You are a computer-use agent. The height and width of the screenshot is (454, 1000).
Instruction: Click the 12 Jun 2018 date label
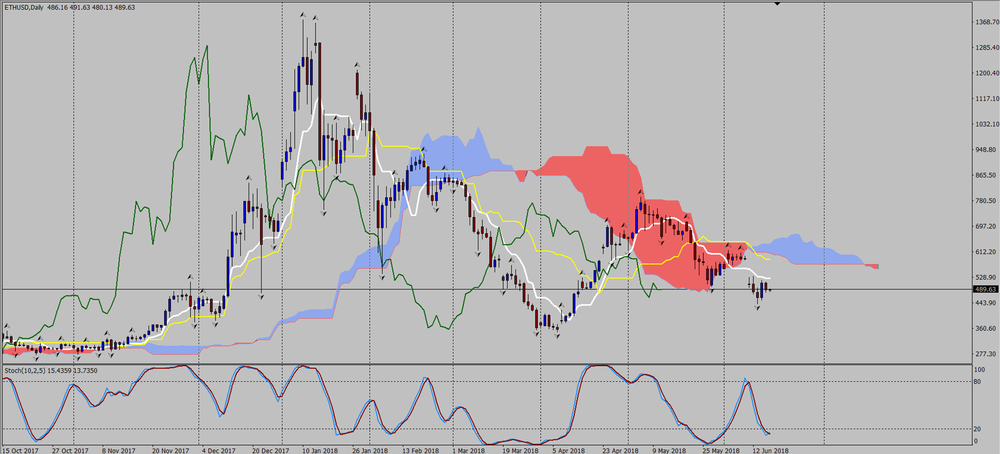pos(770,450)
